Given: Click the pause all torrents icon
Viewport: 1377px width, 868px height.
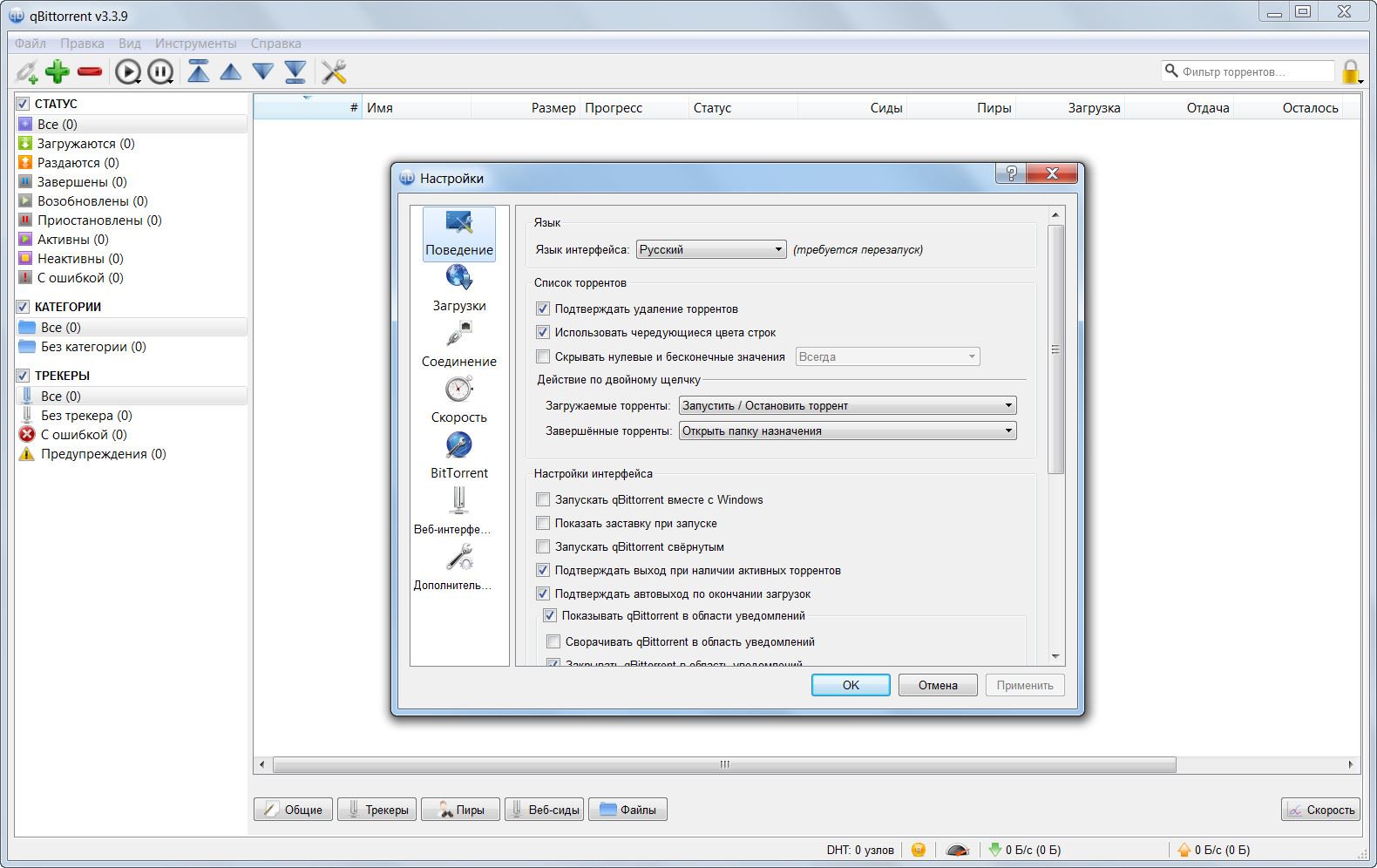Looking at the screenshot, I should [160, 71].
